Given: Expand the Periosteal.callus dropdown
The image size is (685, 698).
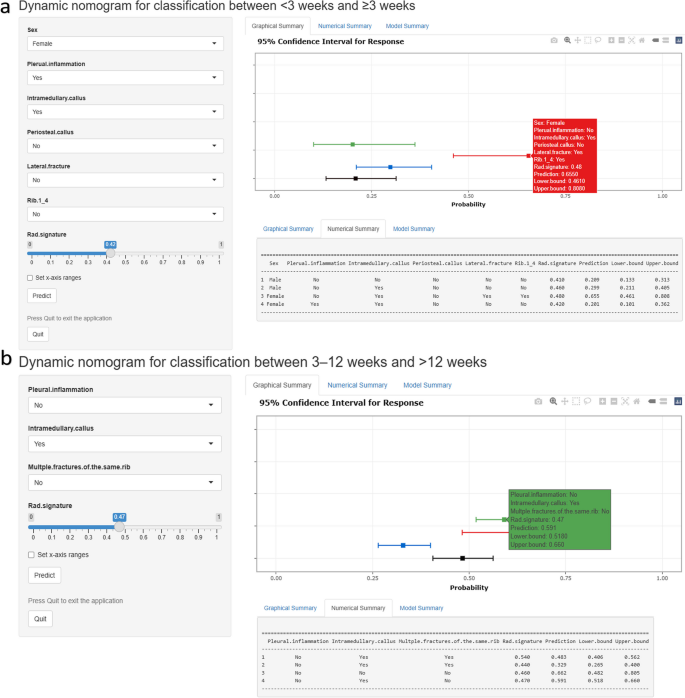Looking at the screenshot, I should (125, 146).
